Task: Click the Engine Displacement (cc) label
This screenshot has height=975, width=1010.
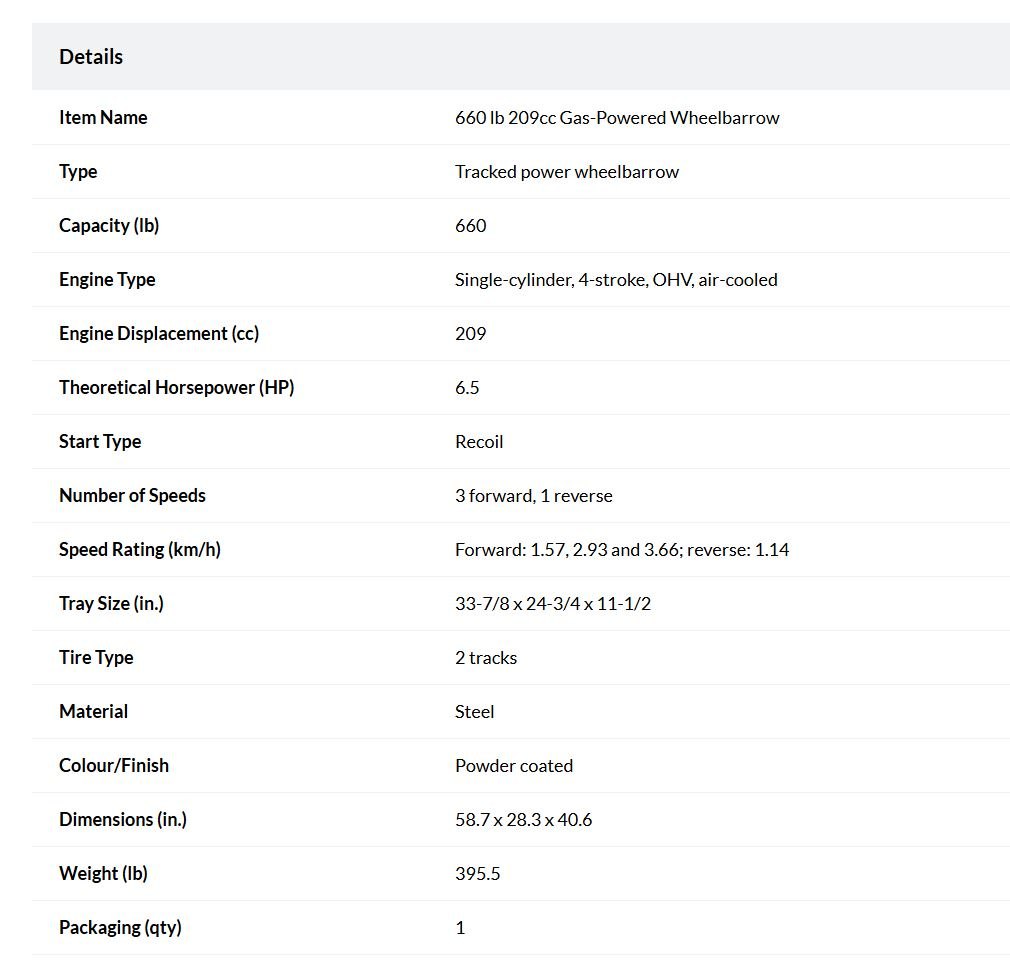Action: (x=159, y=334)
